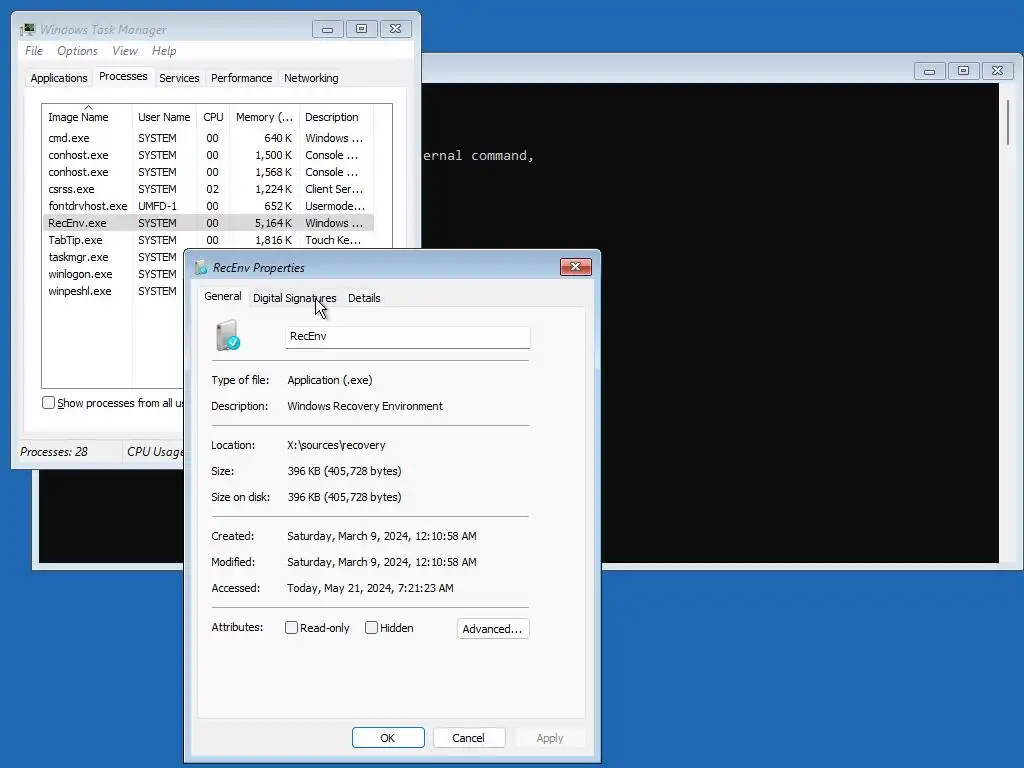This screenshot has width=1024, height=768.
Task: Close the Windows Task Manager window
Action: [395, 29]
